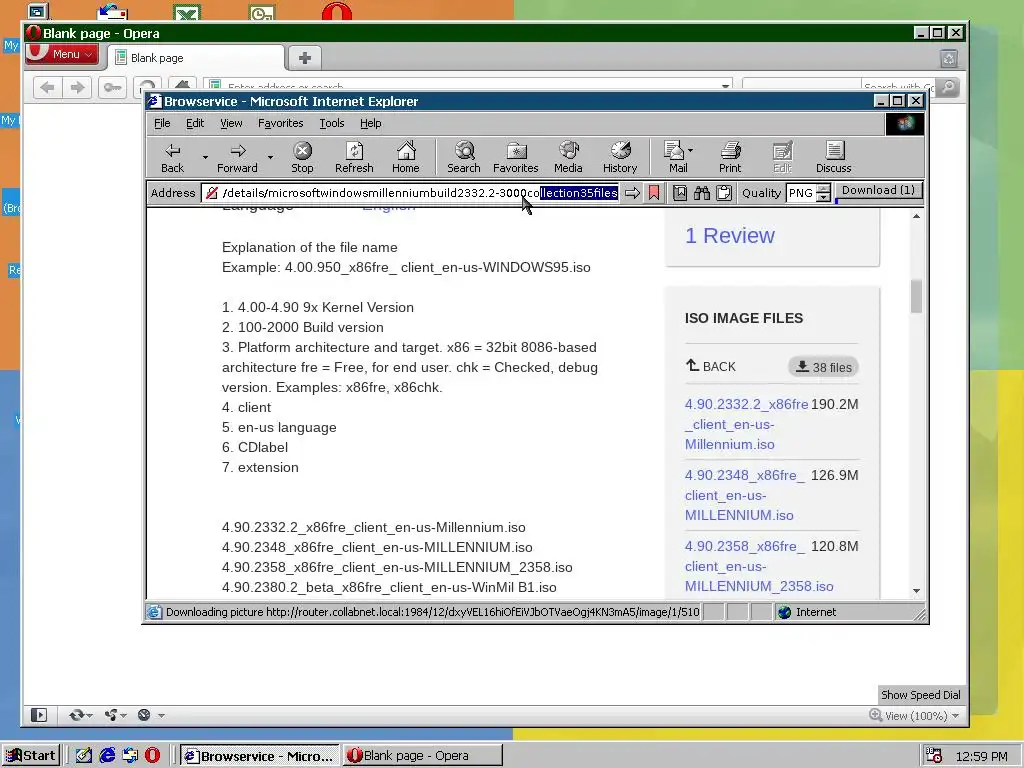Open the Favorites menu
Viewport: 1024px width, 768px height.
[280, 123]
